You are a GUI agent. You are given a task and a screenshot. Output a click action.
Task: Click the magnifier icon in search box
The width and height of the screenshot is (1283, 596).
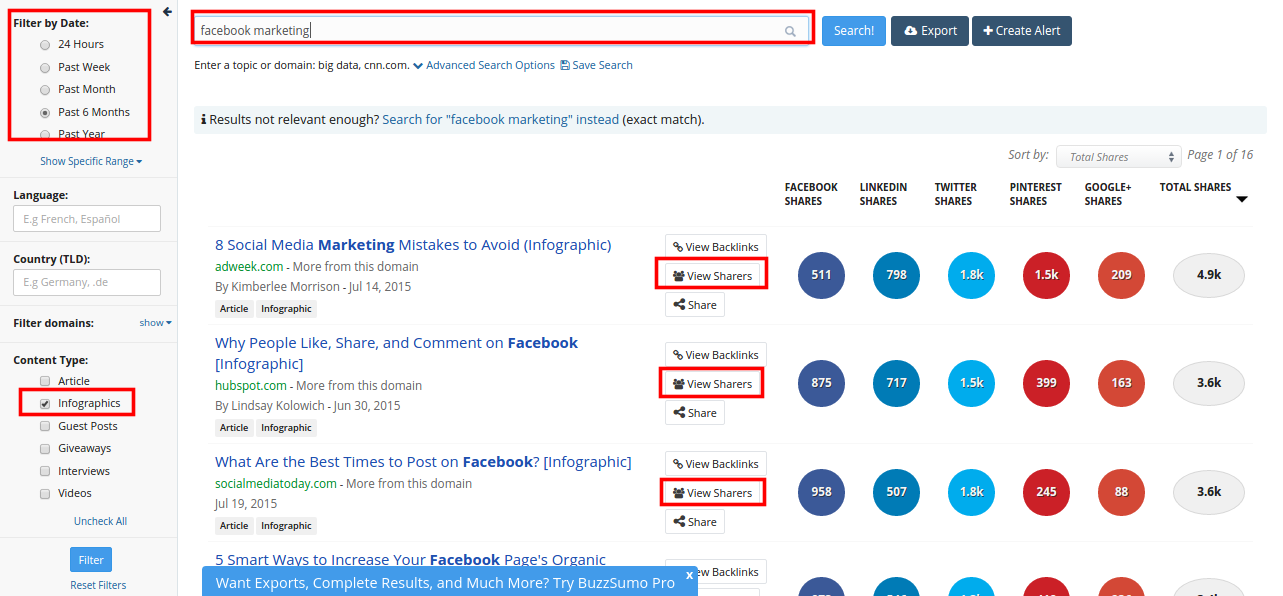pos(790,31)
